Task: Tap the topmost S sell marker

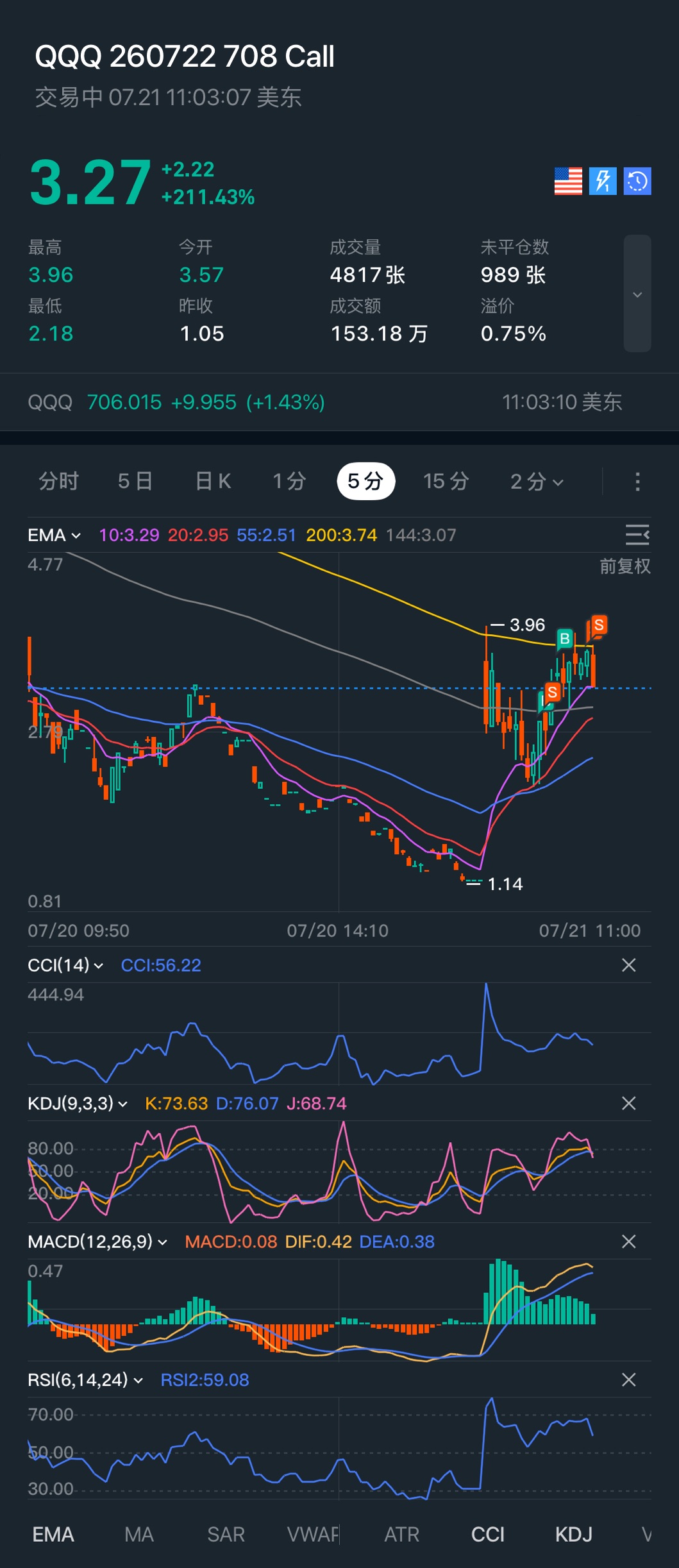Action: click(x=599, y=625)
